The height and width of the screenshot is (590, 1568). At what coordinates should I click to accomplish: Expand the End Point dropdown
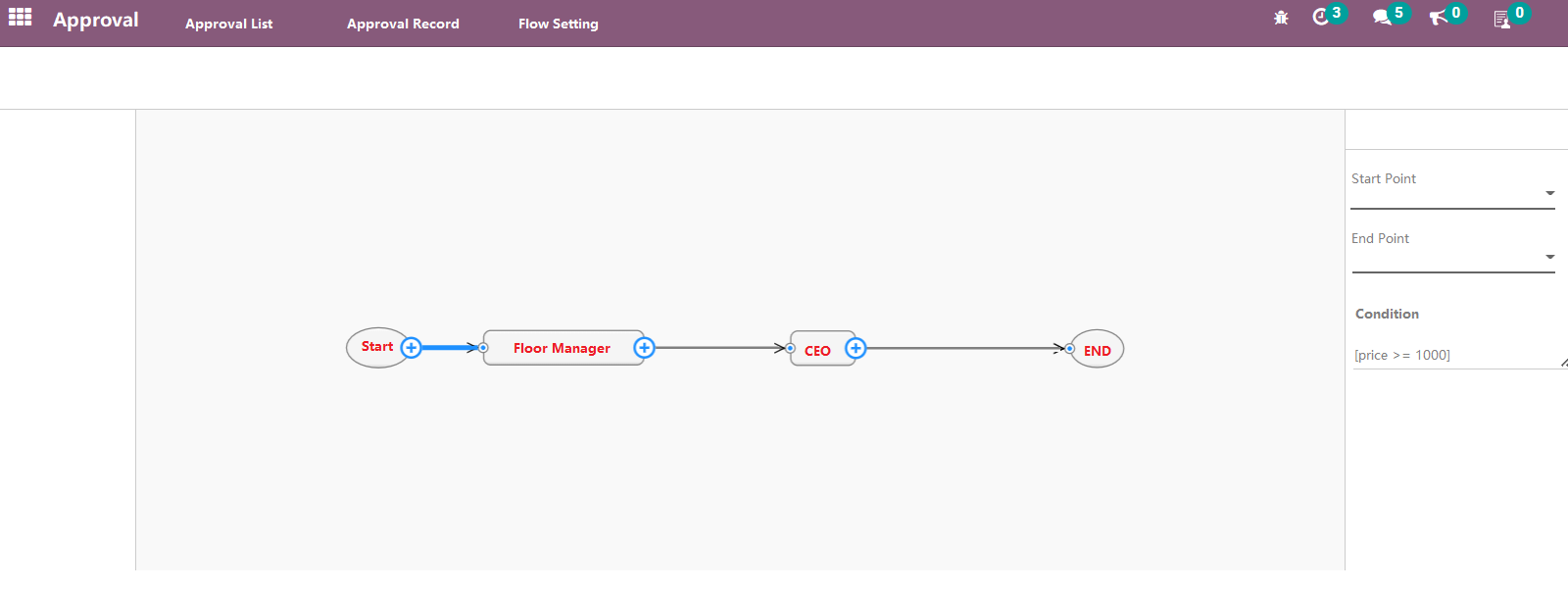tap(1549, 257)
